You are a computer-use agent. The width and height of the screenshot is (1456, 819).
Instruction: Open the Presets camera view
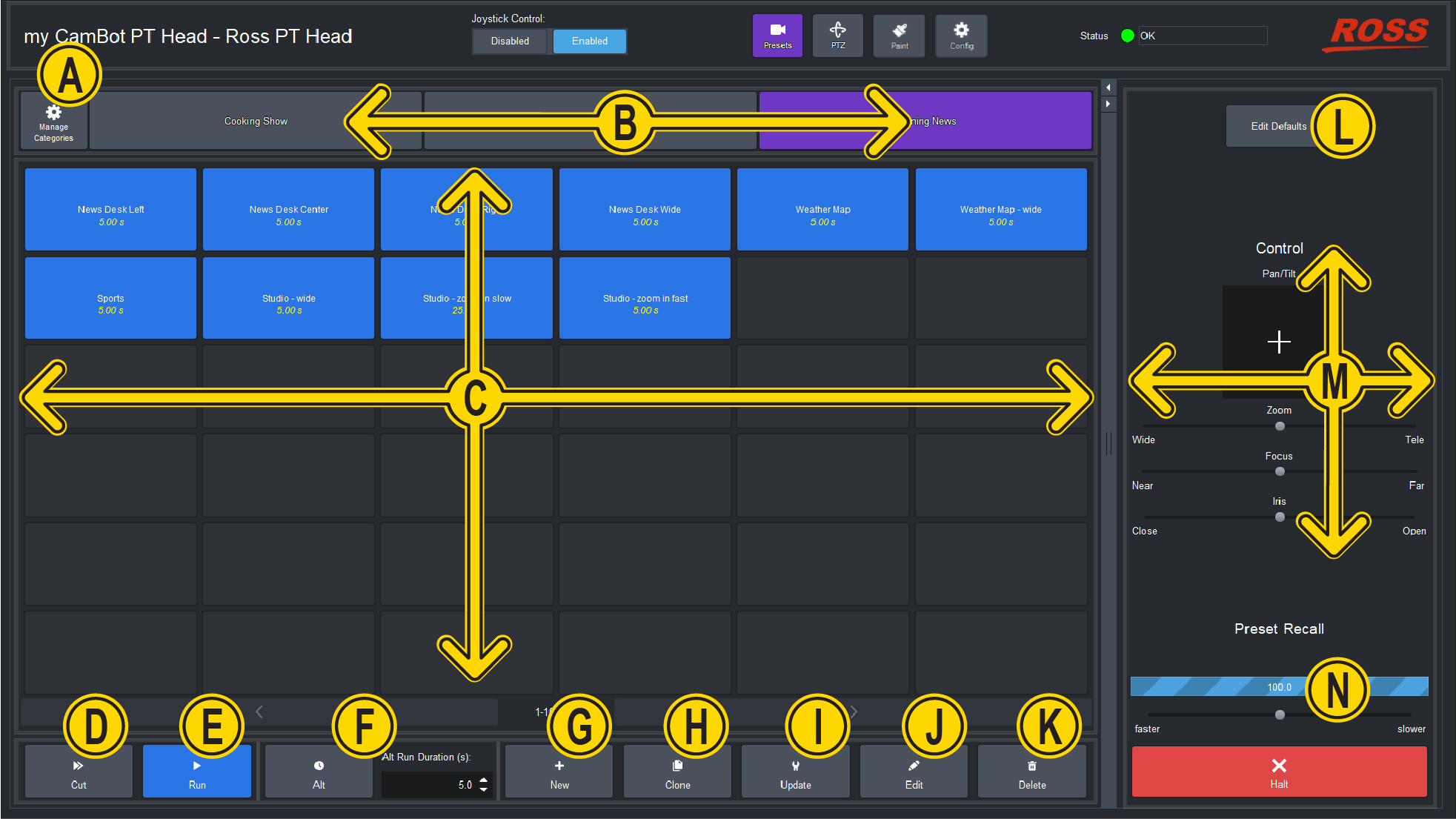(x=777, y=36)
